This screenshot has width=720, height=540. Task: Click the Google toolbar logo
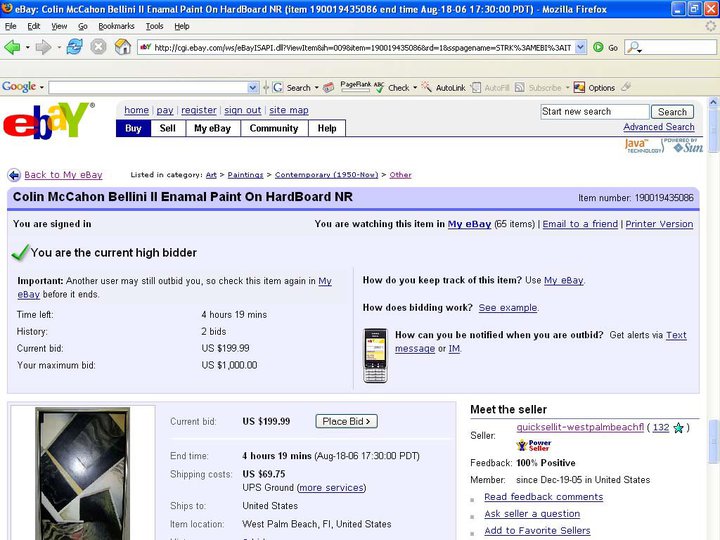(x=19, y=86)
